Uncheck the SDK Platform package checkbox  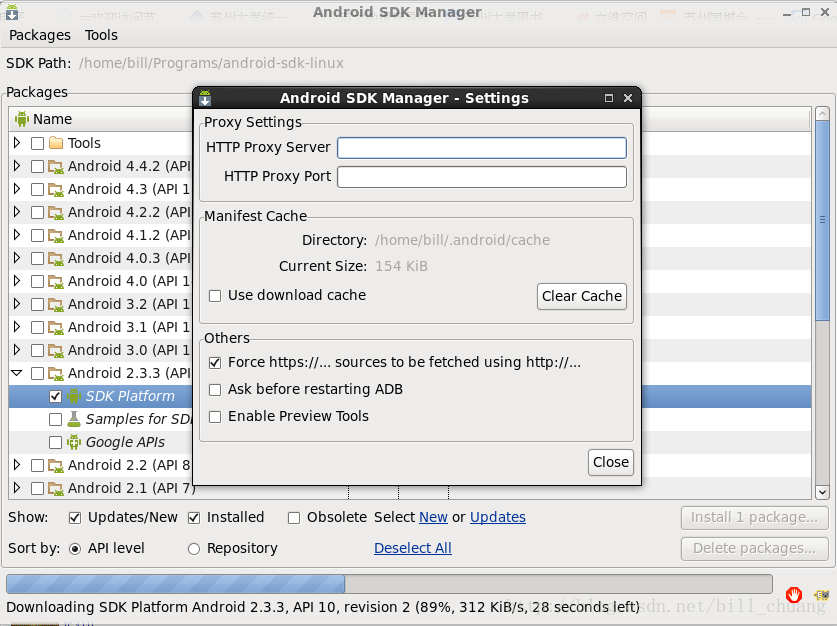click(56, 397)
